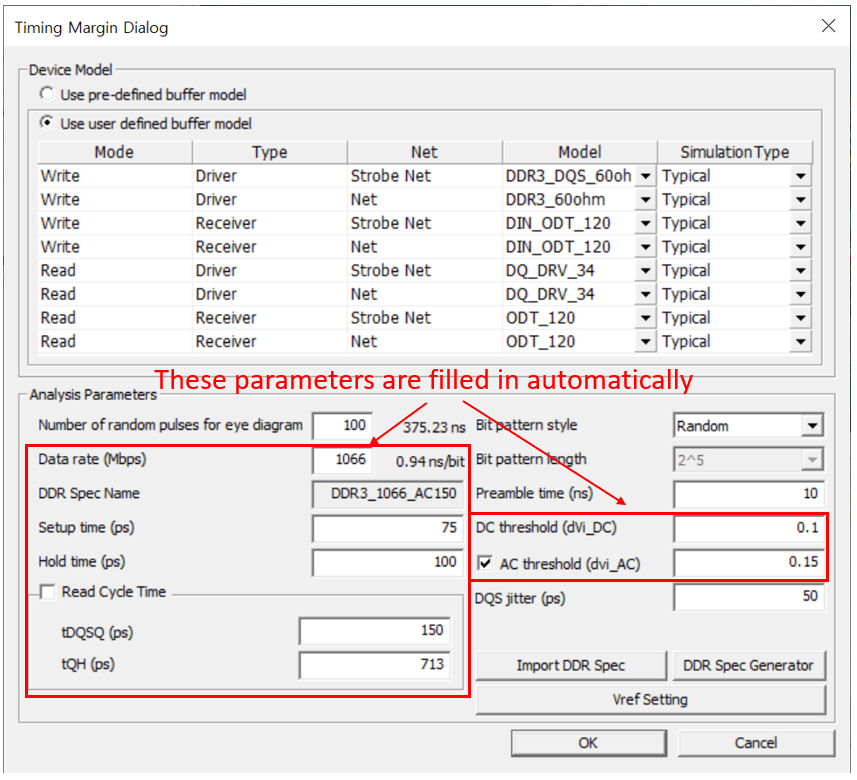Cancel the Timing Margin dialog
857x780 pixels.
click(755, 742)
